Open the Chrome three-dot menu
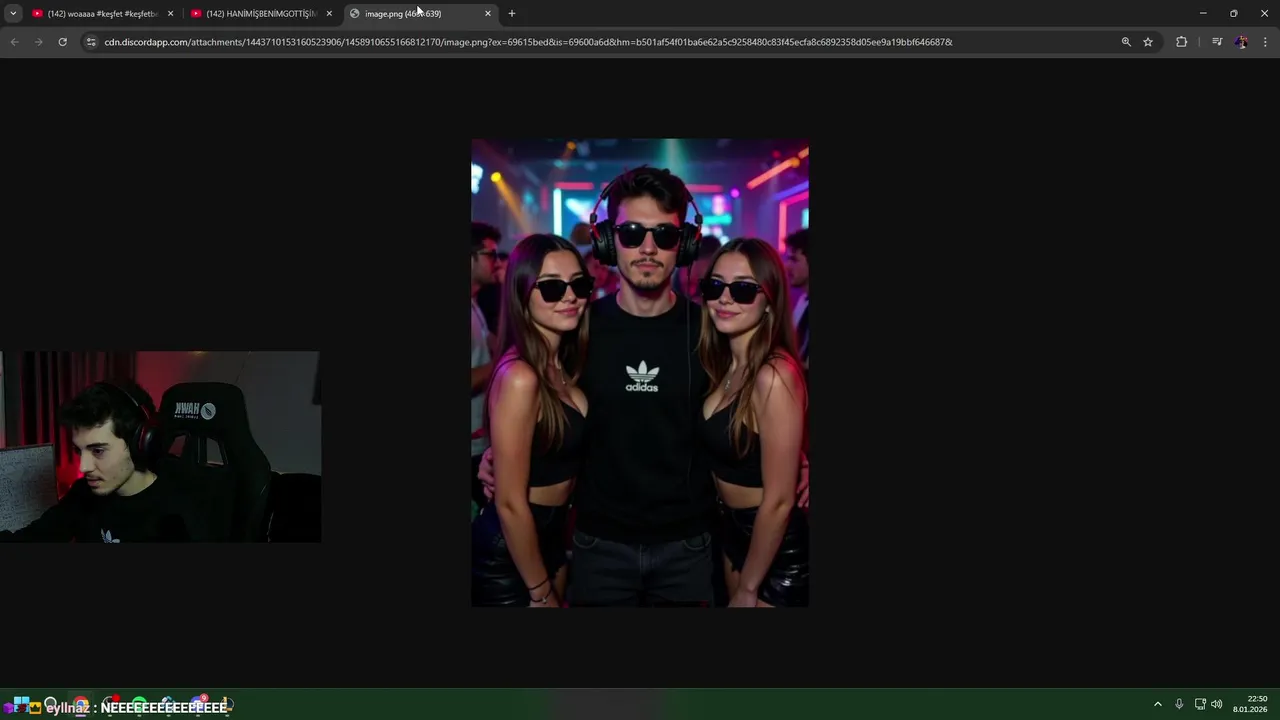 tap(1265, 42)
